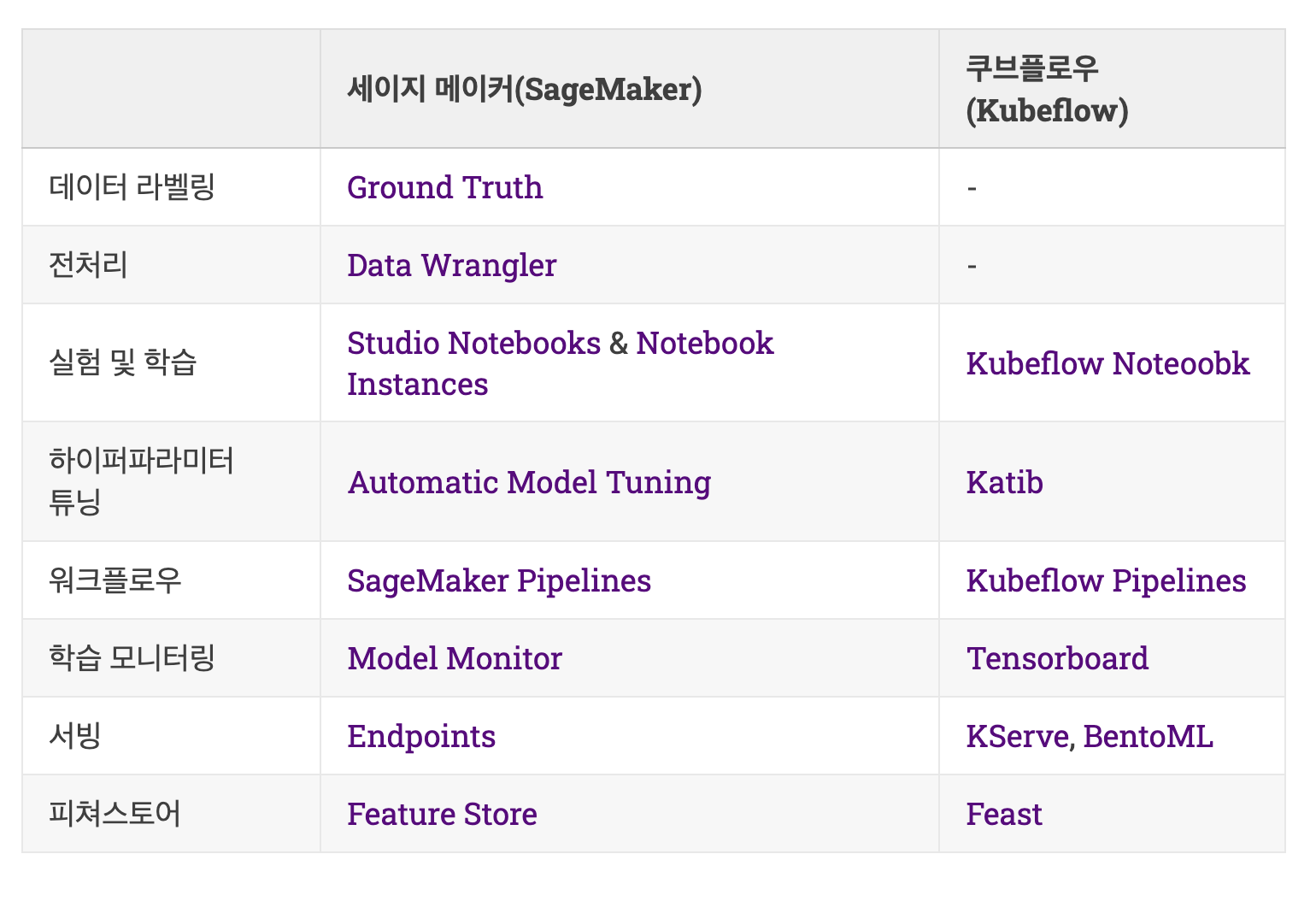
Task: Click Studio Notebooks & Notebook Instances link
Action: tap(560, 363)
